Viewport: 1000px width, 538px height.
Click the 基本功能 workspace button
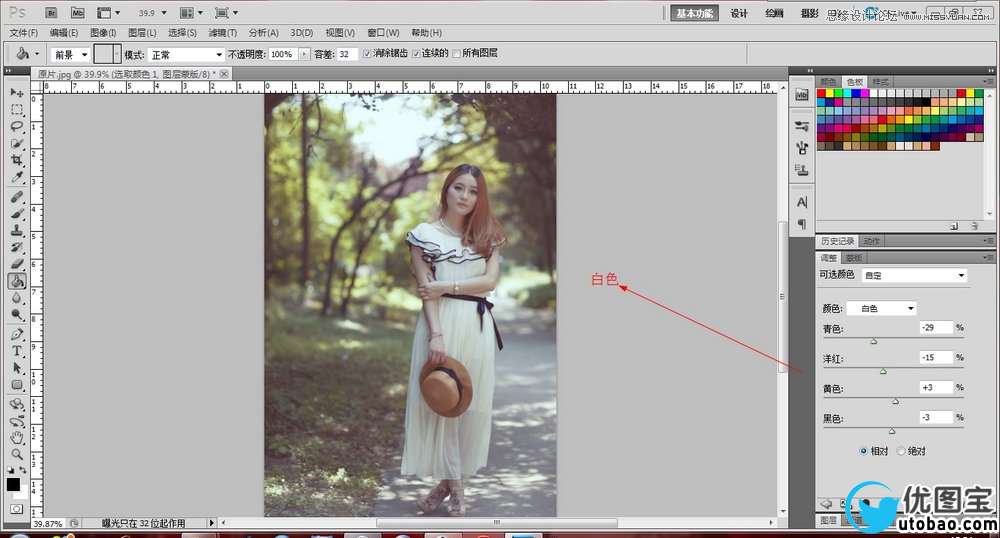693,13
